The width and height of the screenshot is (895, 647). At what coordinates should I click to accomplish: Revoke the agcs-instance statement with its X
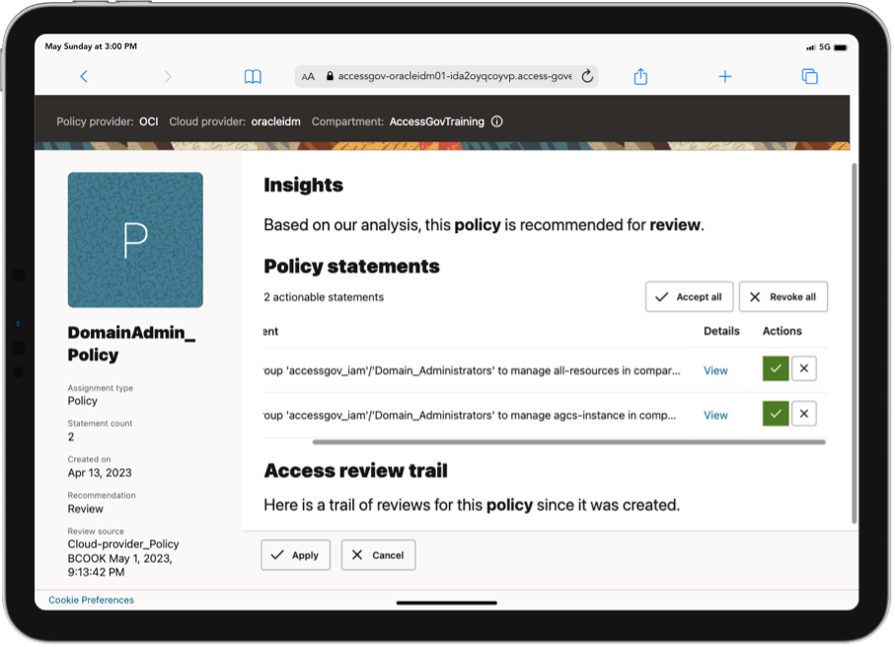pos(803,413)
